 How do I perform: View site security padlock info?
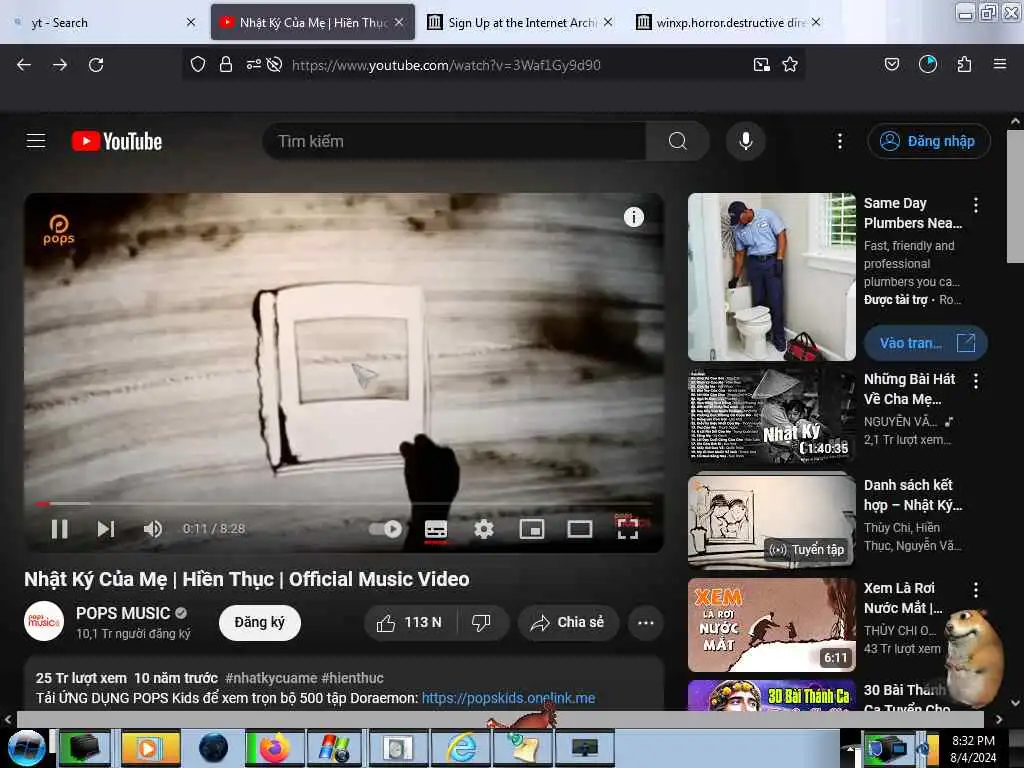[226, 64]
